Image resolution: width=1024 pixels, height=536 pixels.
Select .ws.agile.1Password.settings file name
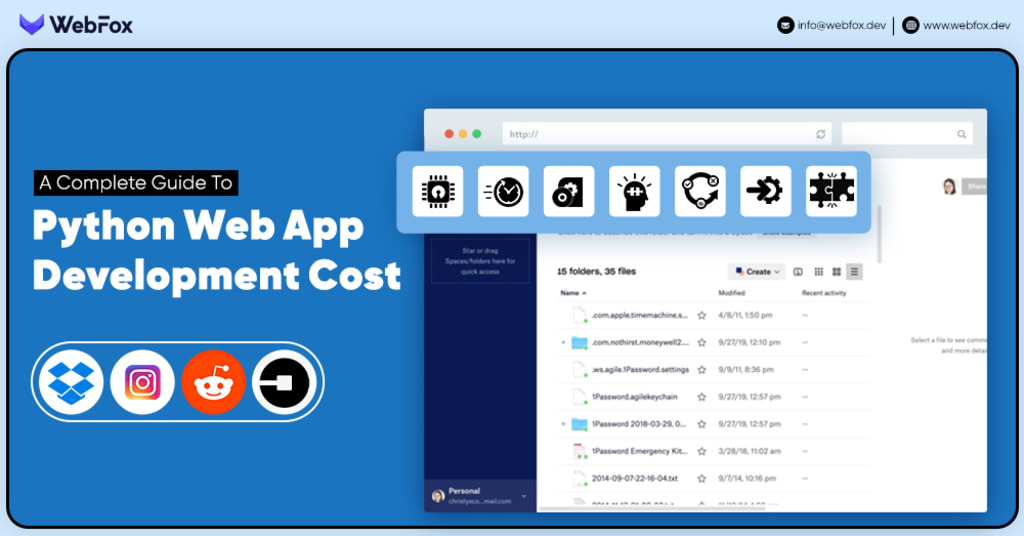pos(640,370)
